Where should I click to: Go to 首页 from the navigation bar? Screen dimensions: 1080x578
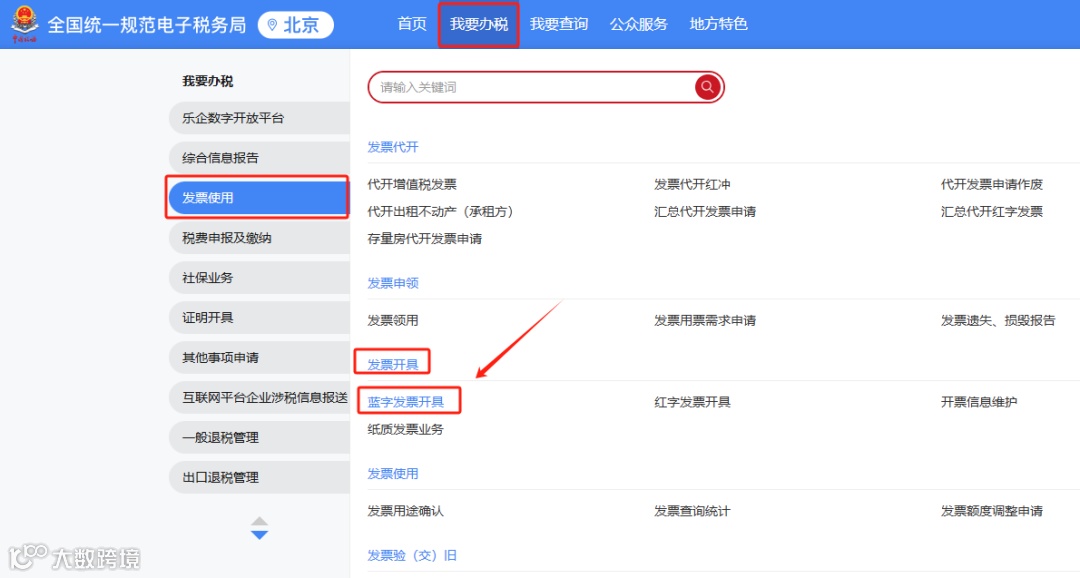click(410, 25)
